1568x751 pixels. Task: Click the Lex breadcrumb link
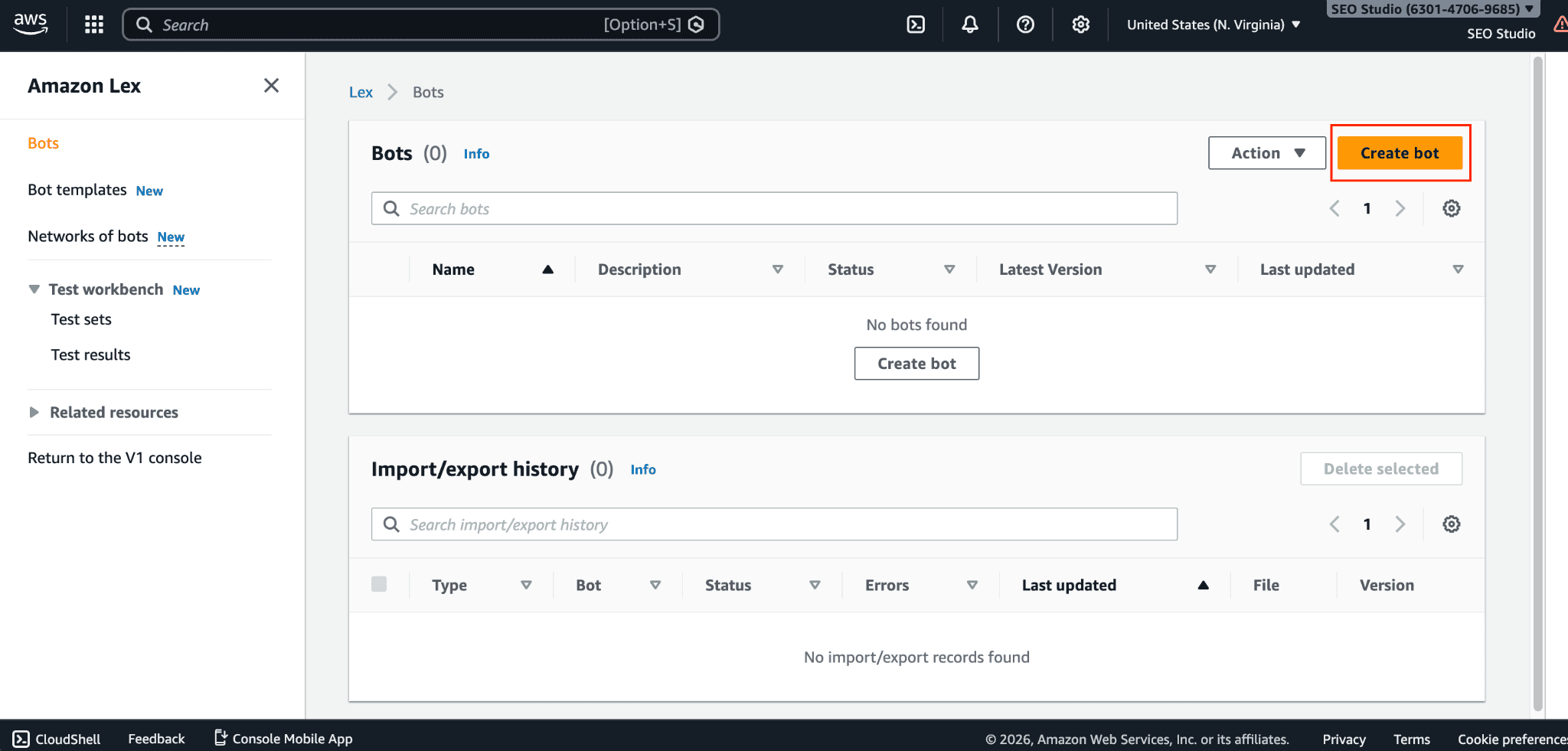pos(361,92)
